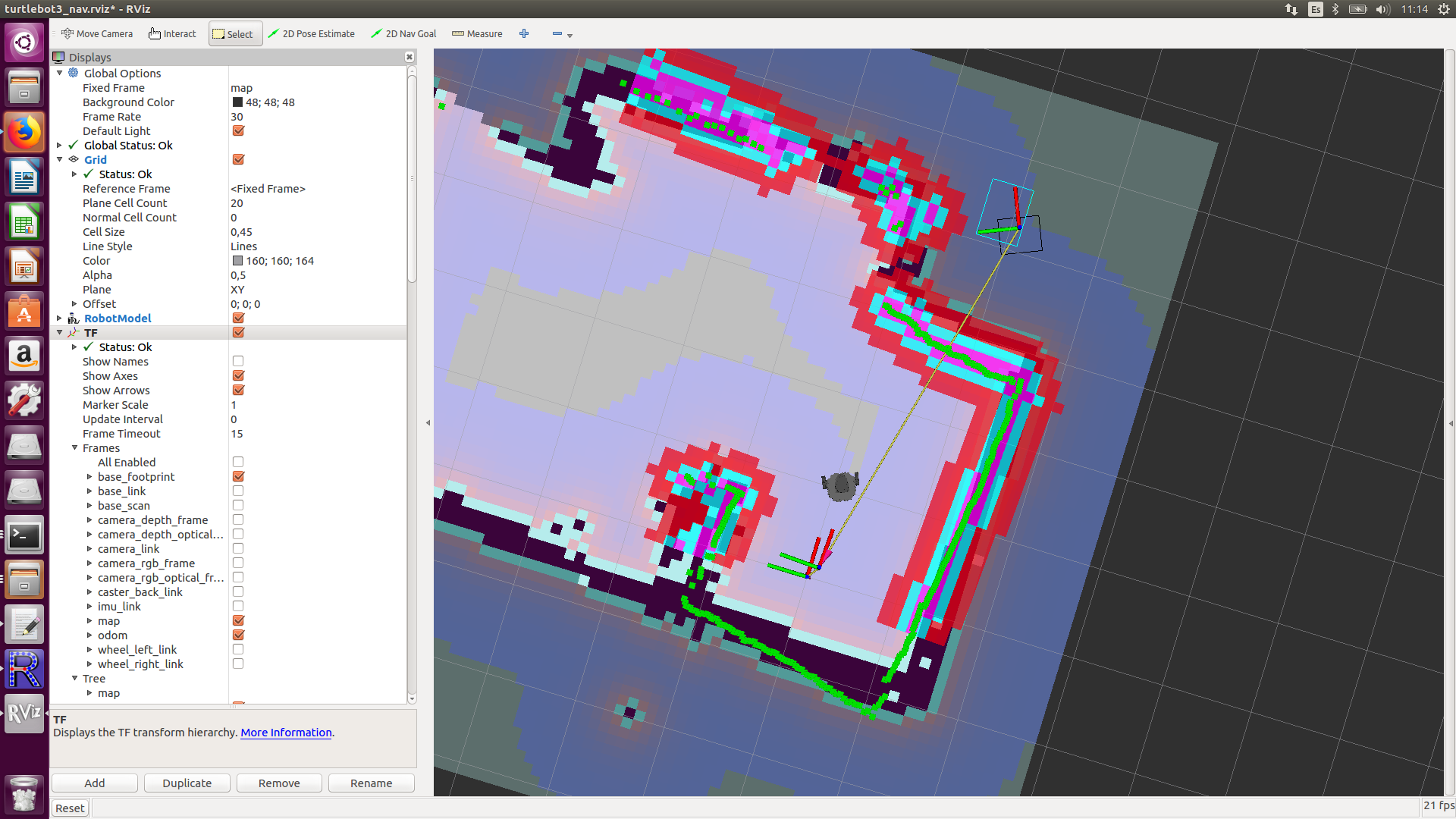Image resolution: width=1456 pixels, height=819 pixels.
Task: Click the blue plus add-tool icon
Action: point(524,33)
